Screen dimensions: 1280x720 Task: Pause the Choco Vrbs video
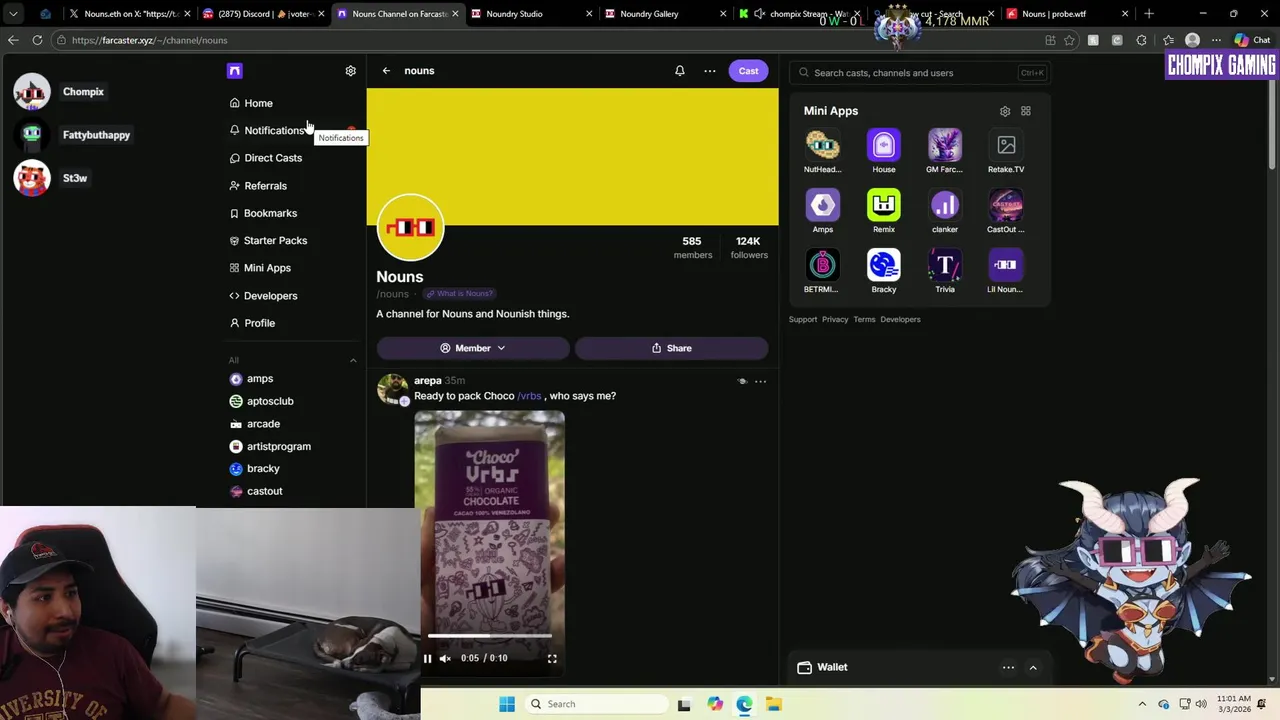coord(427,658)
